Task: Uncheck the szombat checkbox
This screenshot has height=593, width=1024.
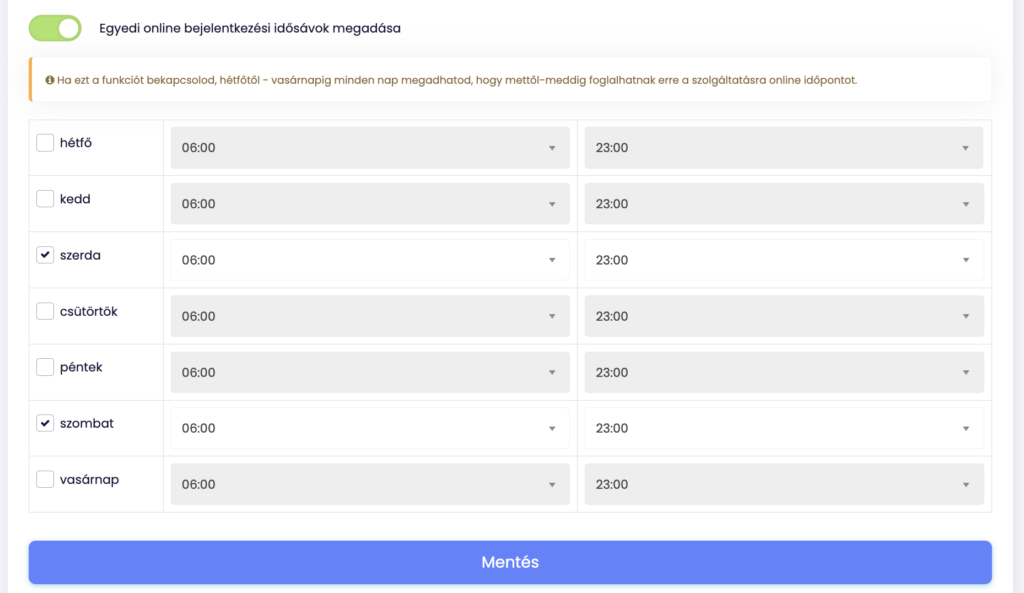Action: coord(45,423)
